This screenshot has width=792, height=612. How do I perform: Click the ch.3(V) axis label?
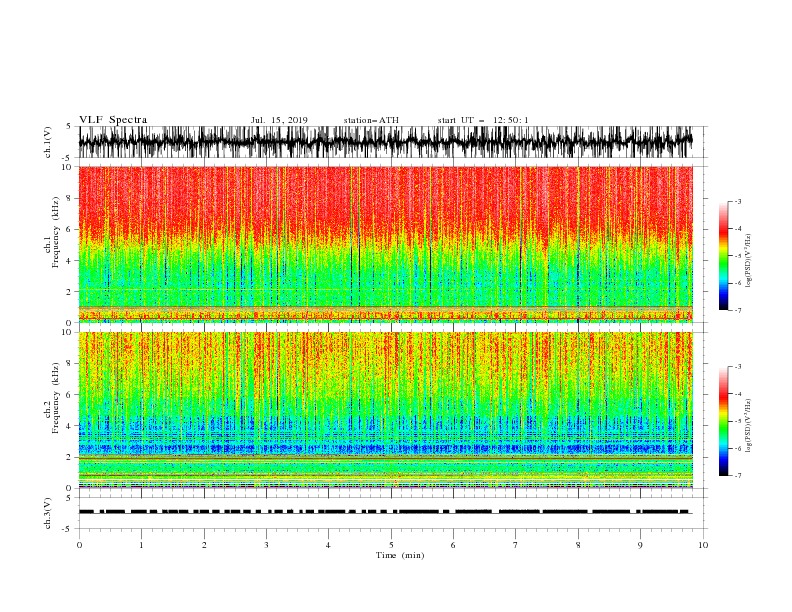pos(48,513)
